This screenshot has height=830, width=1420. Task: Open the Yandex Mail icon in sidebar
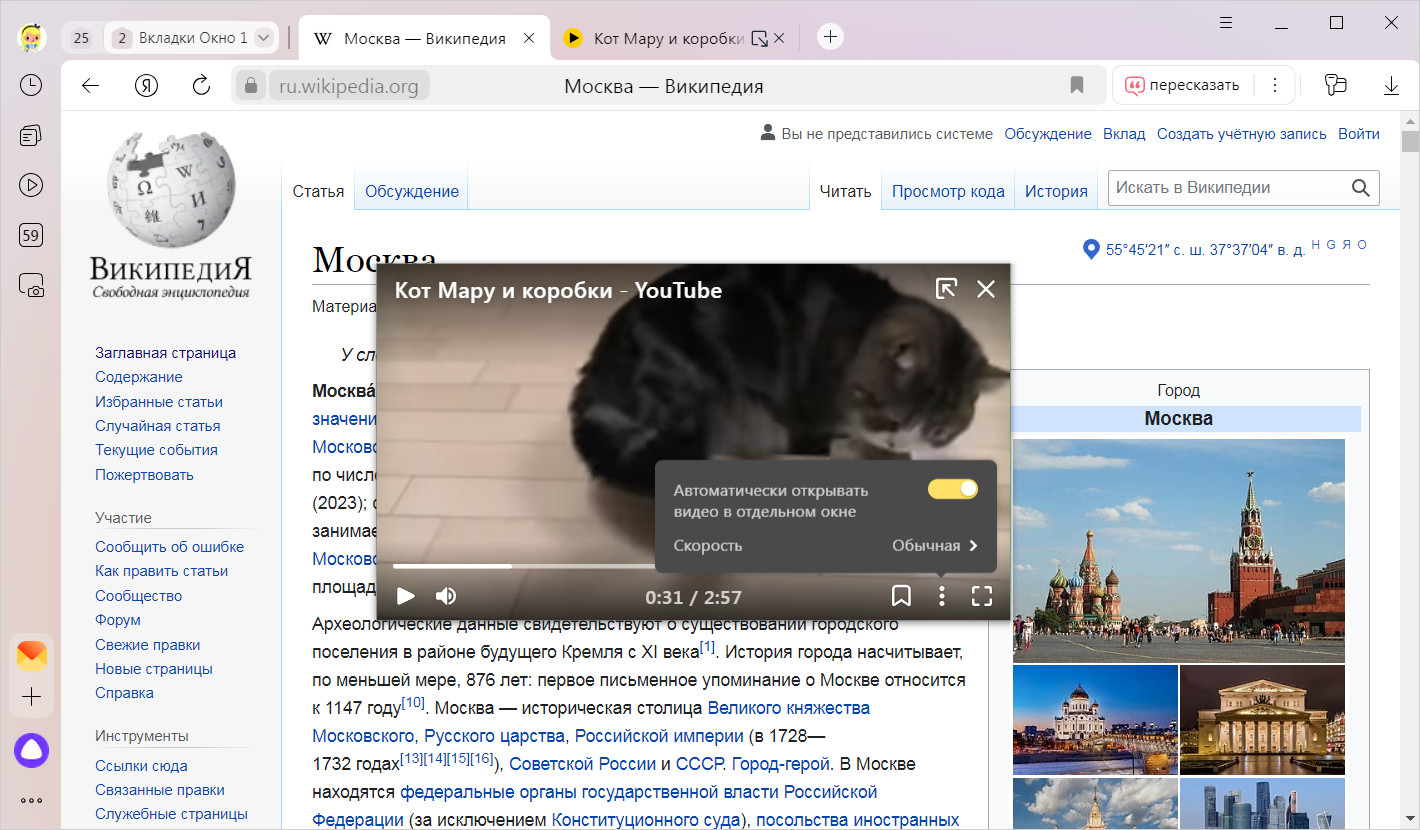pos(31,656)
